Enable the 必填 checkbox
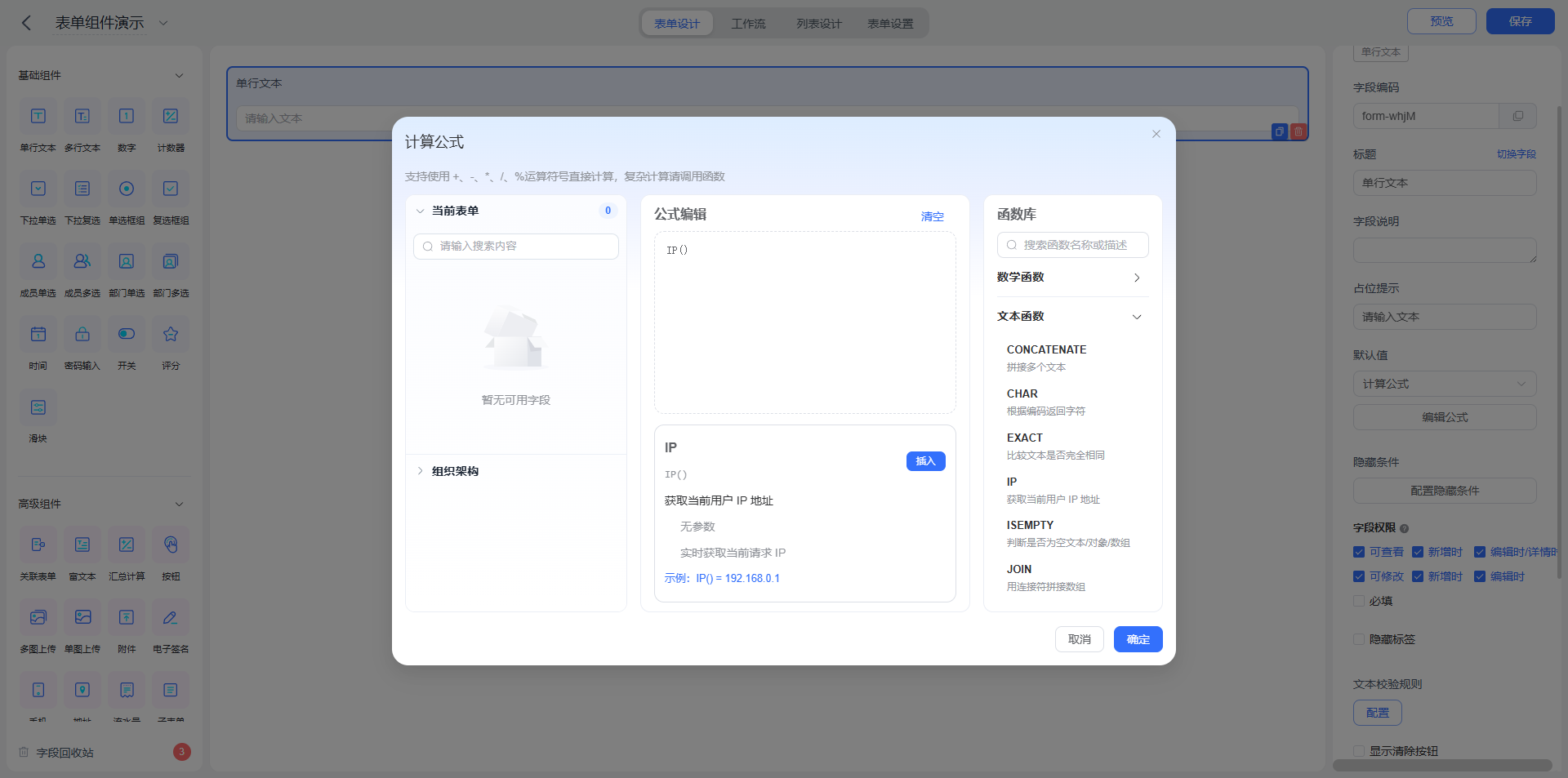The image size is (1568, 778). (1359, 601)
